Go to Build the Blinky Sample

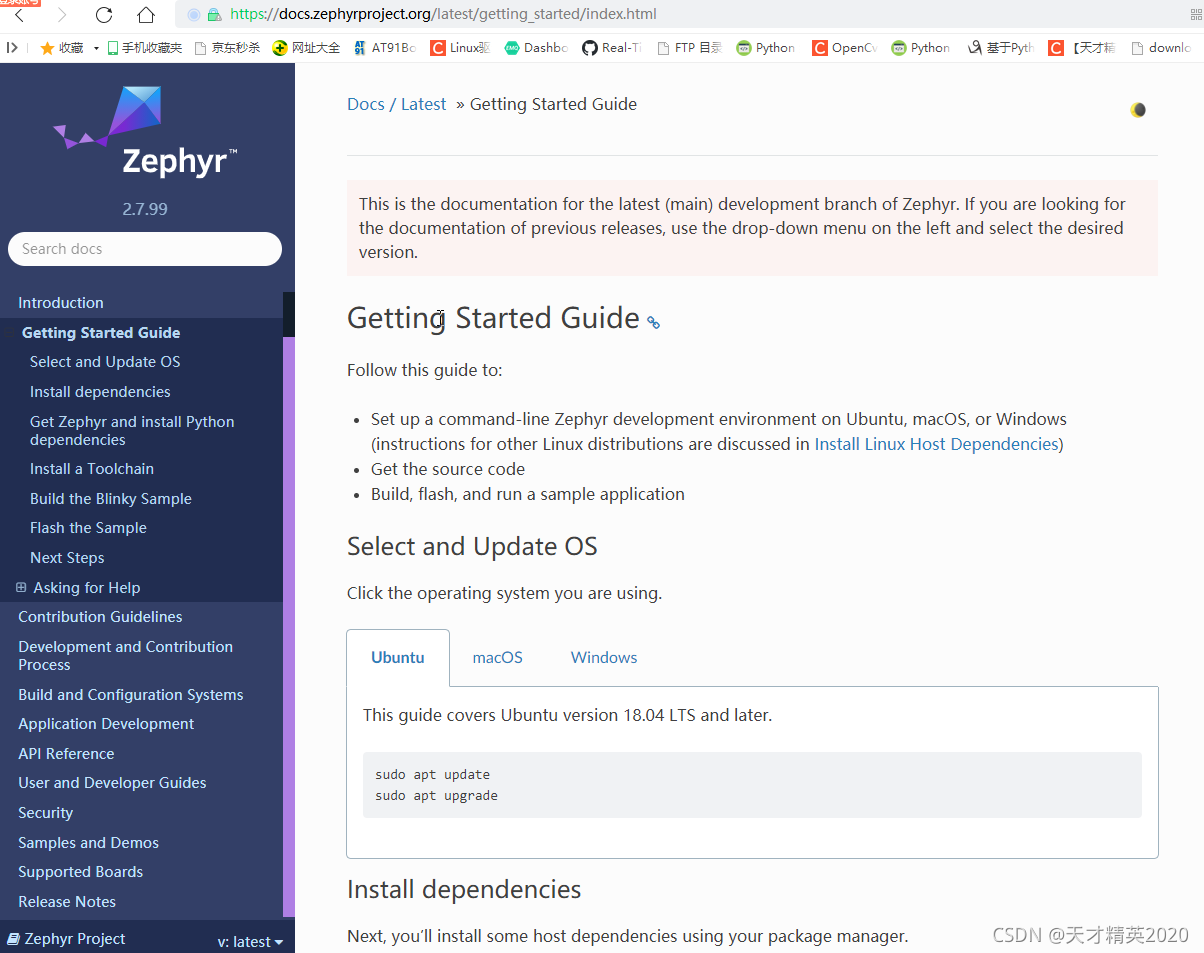pos(111,499)
